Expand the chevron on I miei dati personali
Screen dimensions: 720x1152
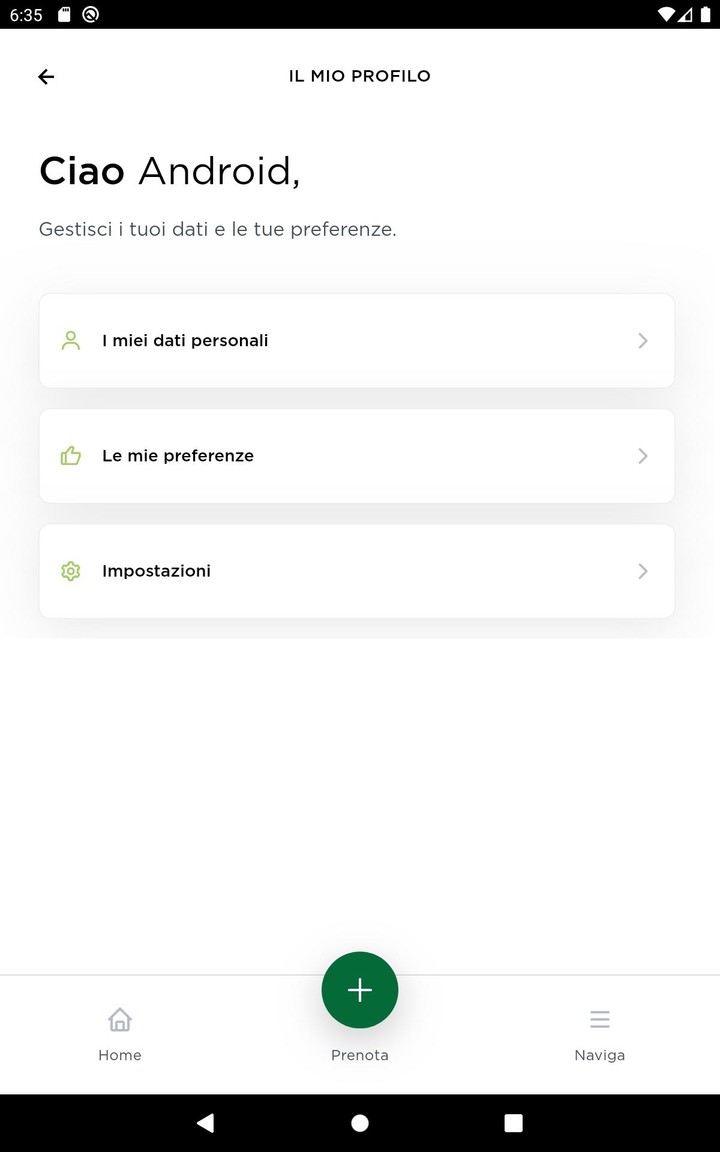pyautogui.click(x=643, y=341)
